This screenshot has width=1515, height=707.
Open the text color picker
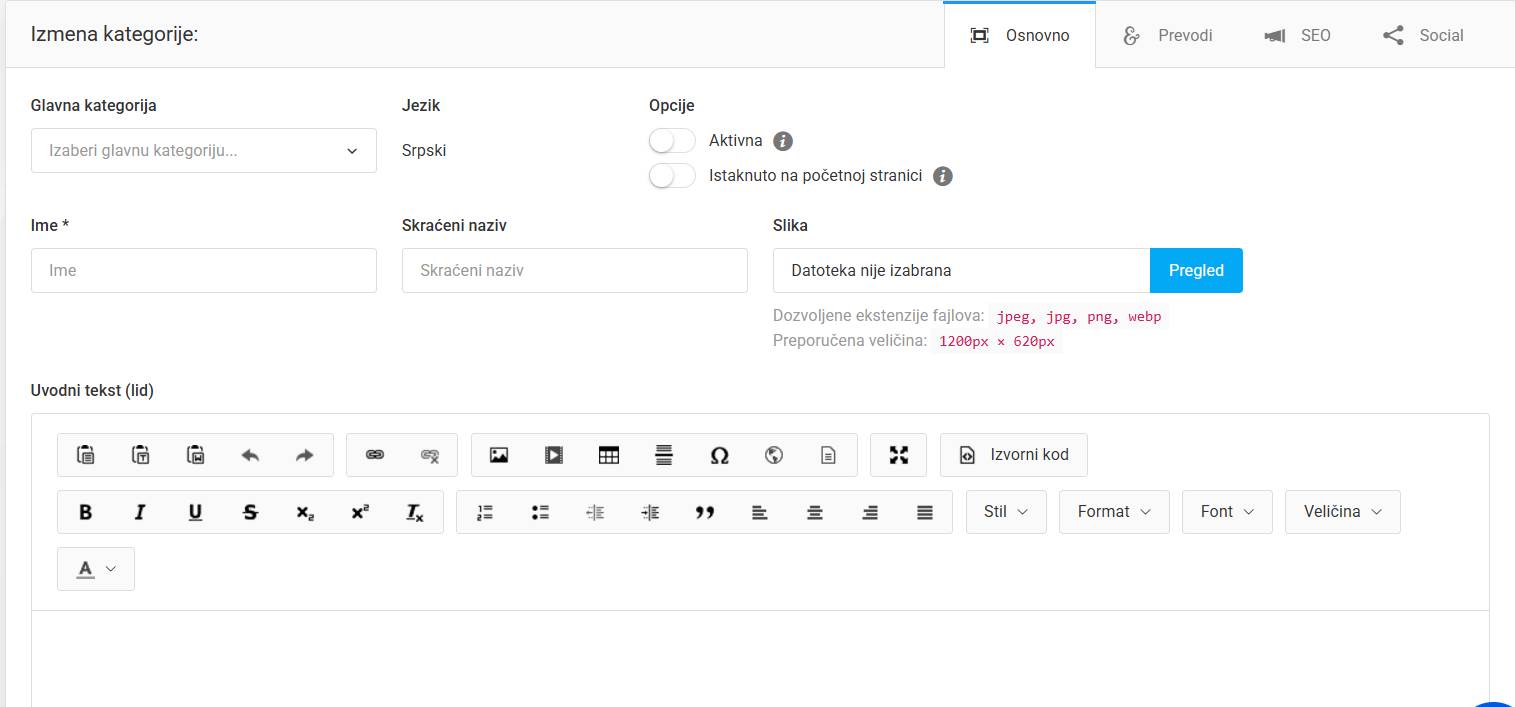pos(96,569)
